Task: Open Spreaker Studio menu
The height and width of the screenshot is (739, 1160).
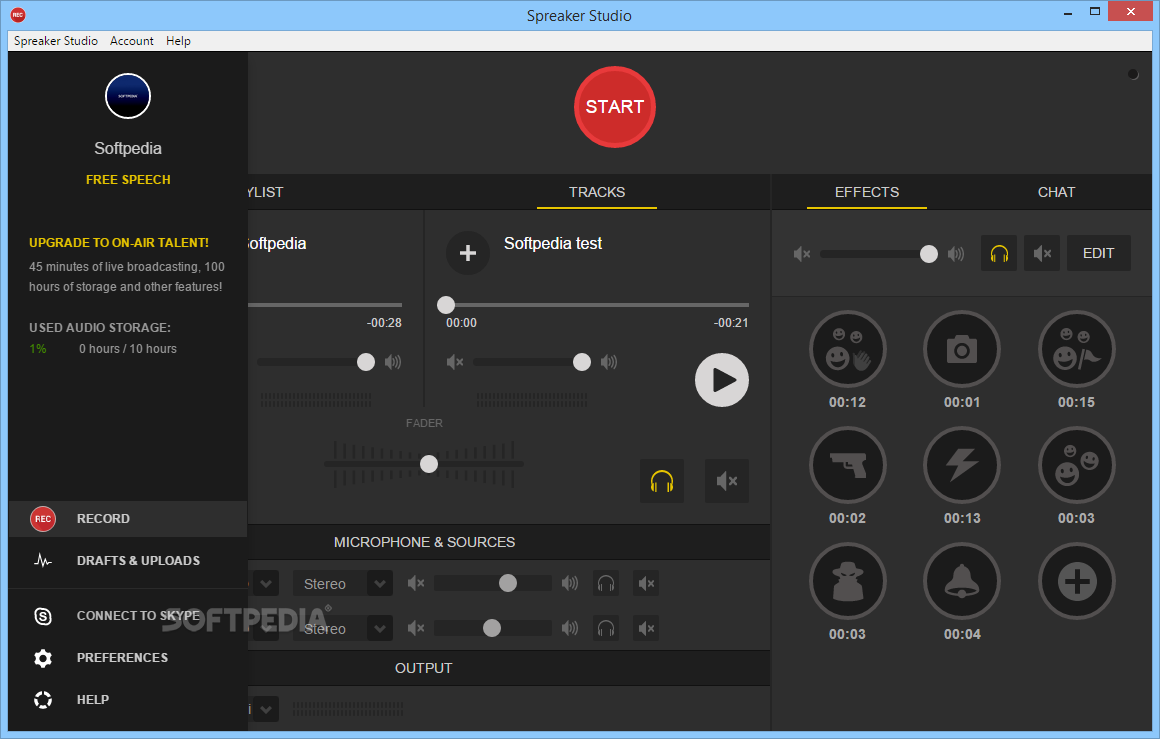Action: pos(55,41)
